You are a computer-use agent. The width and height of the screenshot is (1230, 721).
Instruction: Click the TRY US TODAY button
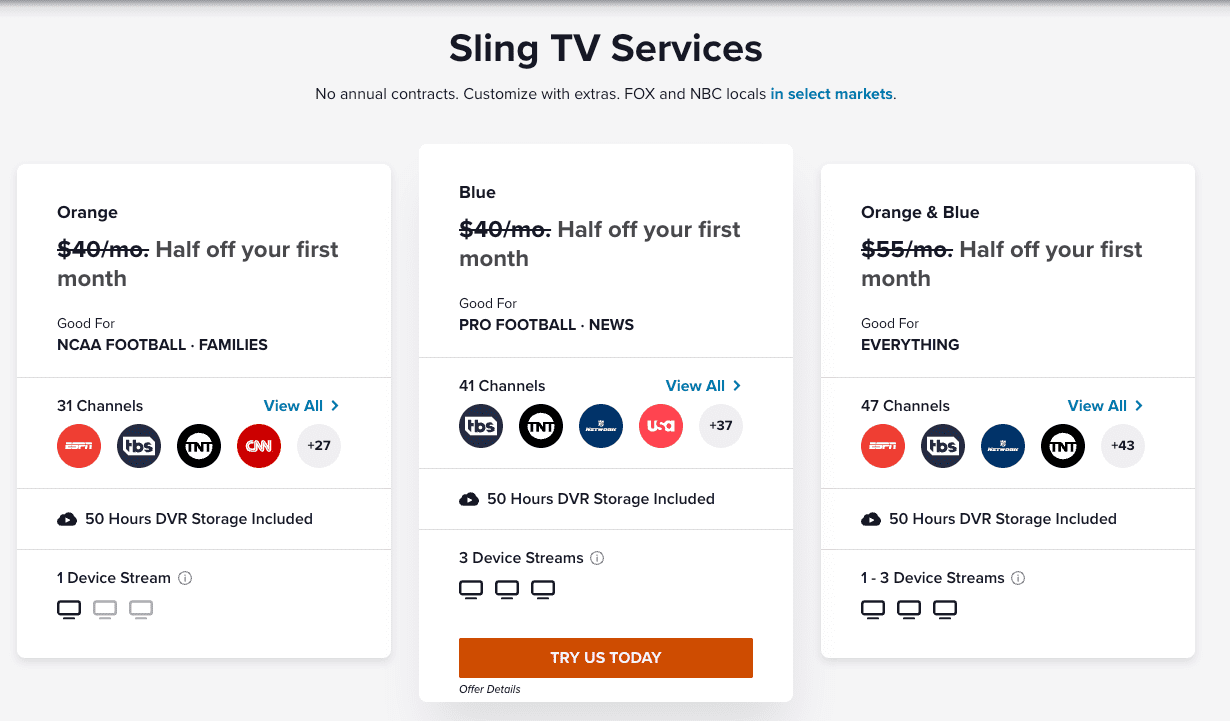click(x=605, y=657)
